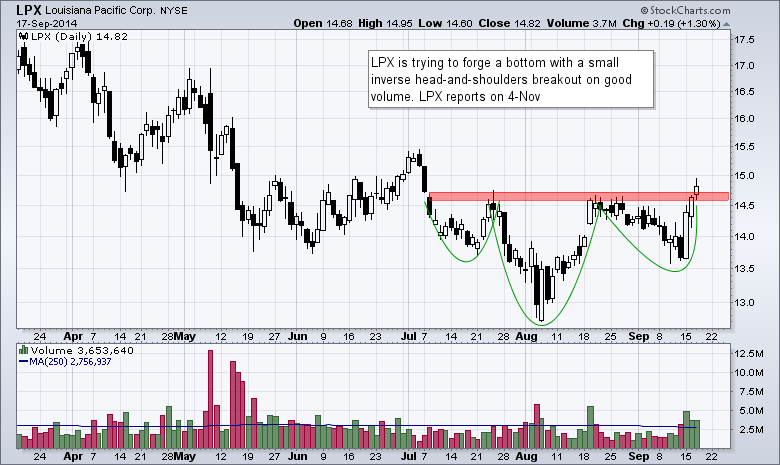Click the Open 14.68 value
The height and width of the screenshot is (465, 780).
click(323, 23)
